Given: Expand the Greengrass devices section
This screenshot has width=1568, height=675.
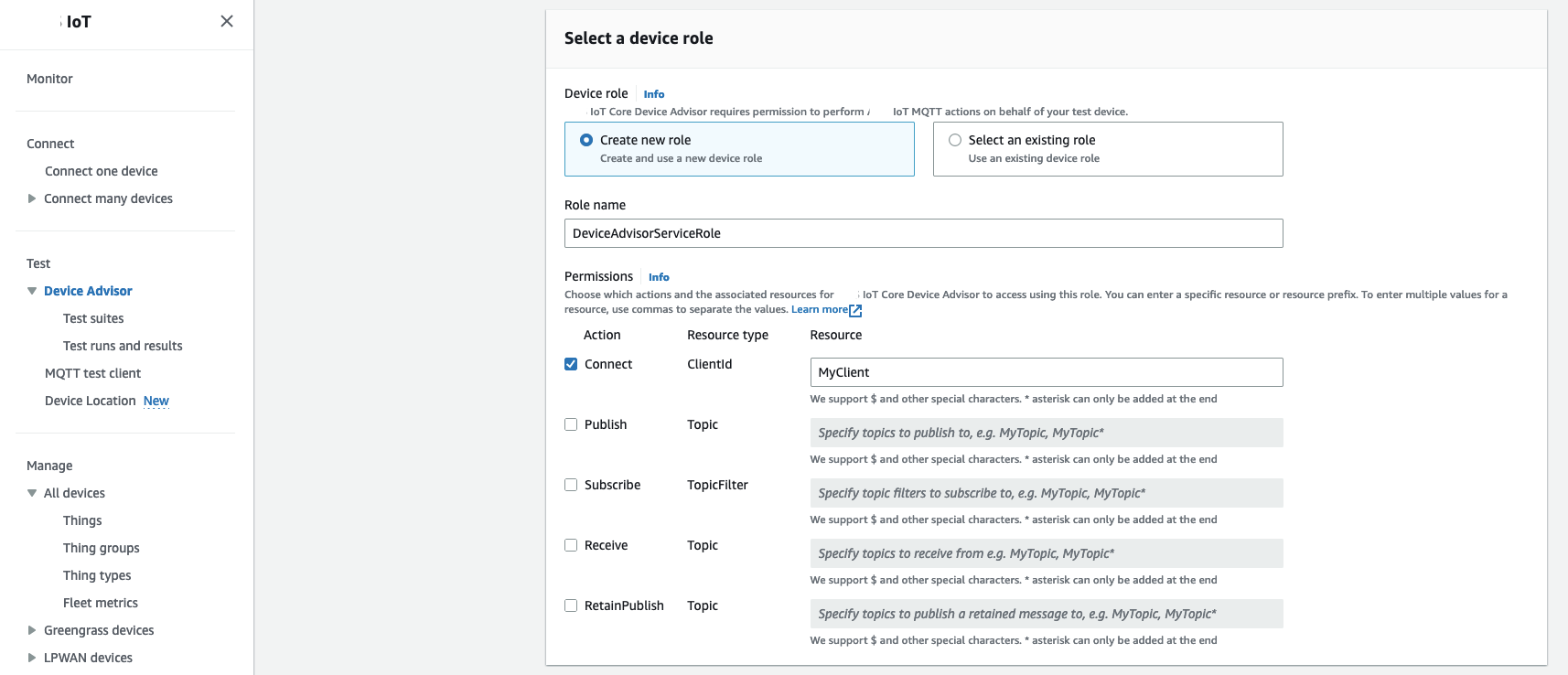Looking at the screenshot, I should pyautogui.click(x=32, y=630).
